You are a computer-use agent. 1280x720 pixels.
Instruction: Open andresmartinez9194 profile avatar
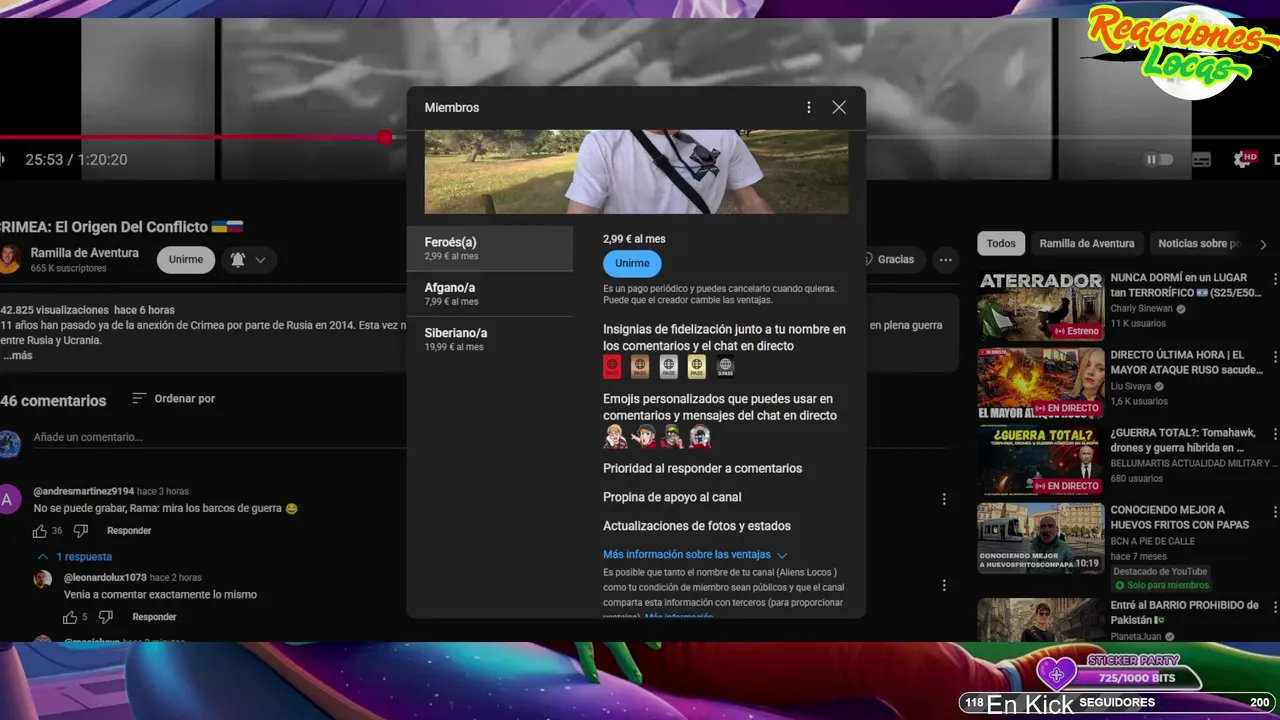pos(9,500)
